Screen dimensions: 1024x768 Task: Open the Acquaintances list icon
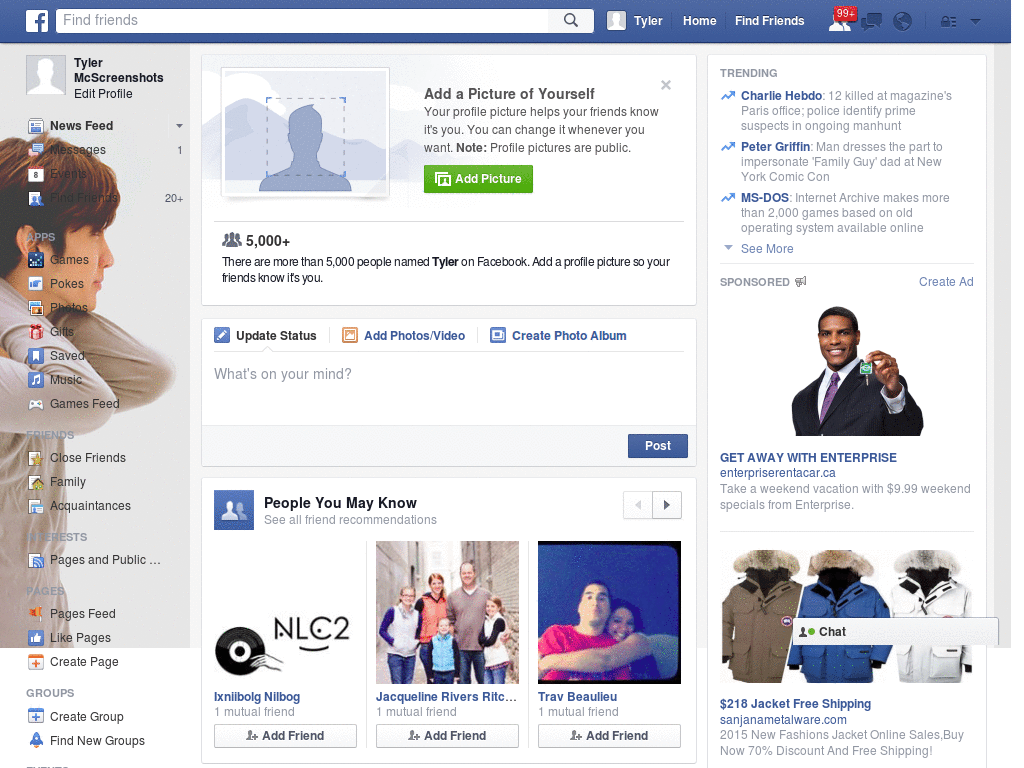(x=36, y=506)
